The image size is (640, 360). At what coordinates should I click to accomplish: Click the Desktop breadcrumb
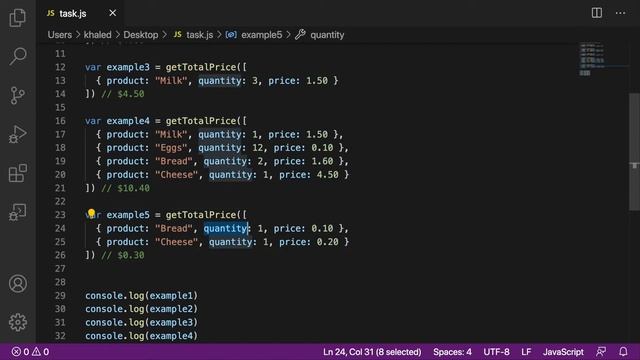141,35
